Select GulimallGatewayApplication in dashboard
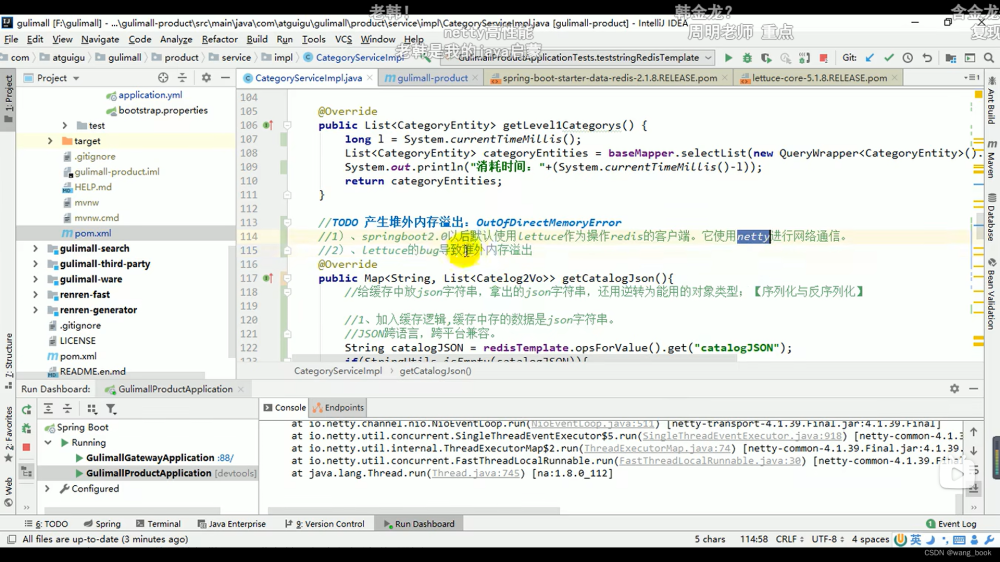 point(150,457)
